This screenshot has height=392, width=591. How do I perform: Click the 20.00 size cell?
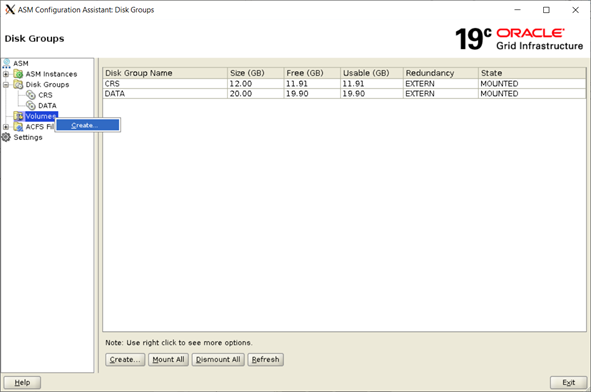tap(256, 93)
